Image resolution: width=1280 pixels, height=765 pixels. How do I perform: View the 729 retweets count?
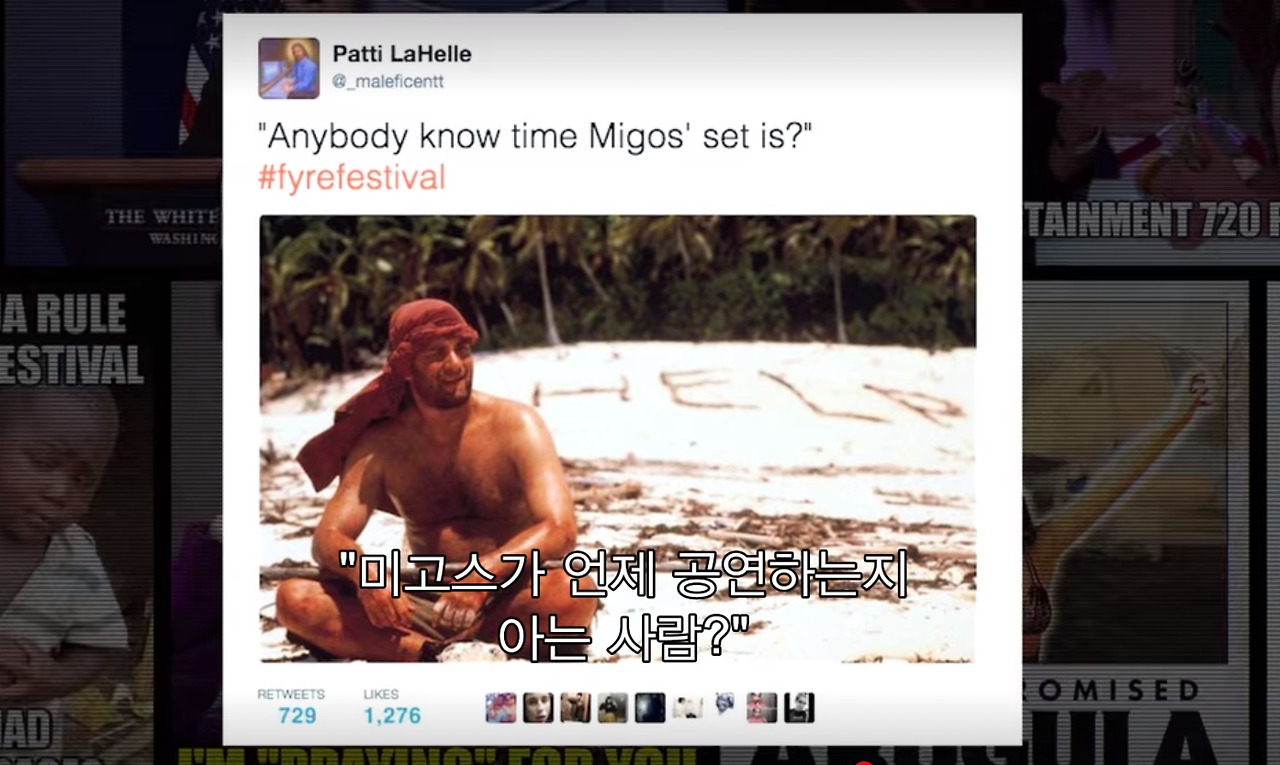coord(297,715)
